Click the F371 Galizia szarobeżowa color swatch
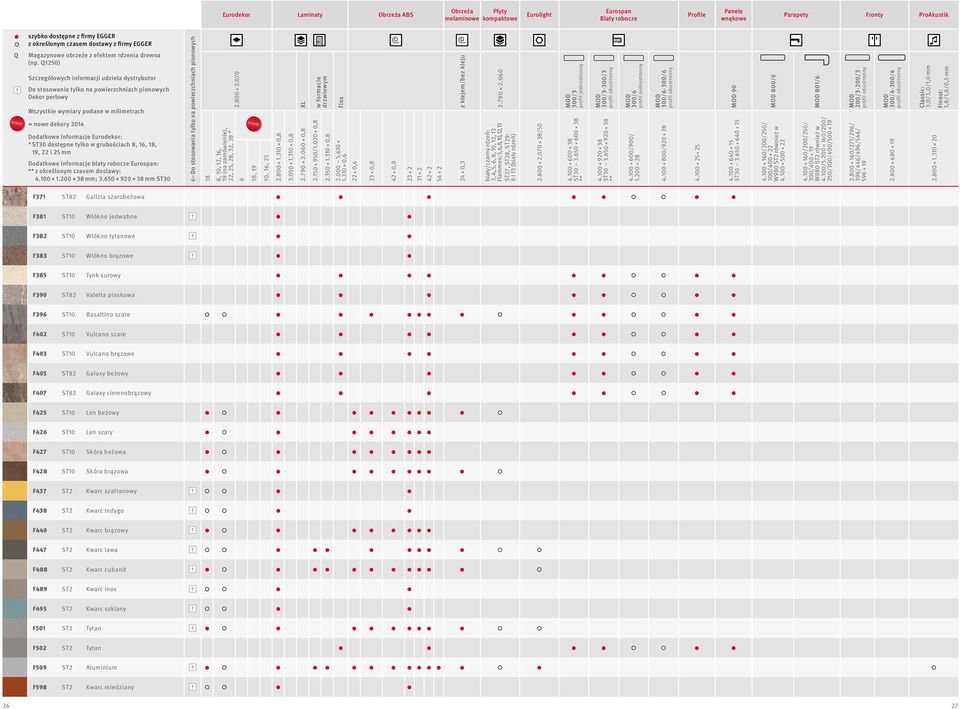This screenshot has height=709, width=960. pyautogui.click(x=15, y=197)
